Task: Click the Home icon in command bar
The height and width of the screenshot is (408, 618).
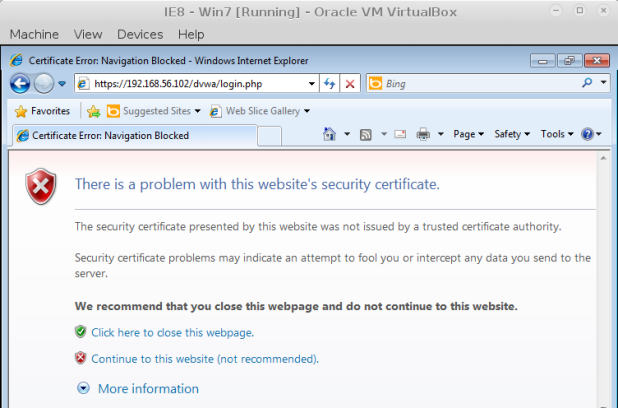Action: click(330, 134)
